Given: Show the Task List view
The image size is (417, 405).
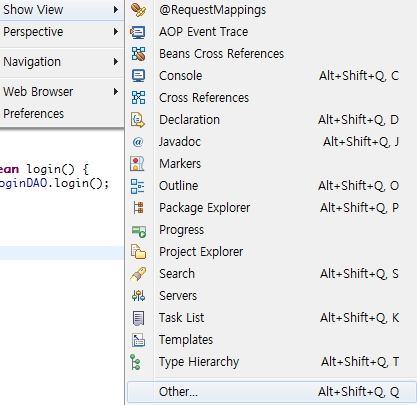Looking at the screenshot, I should [x=272, y=318].
